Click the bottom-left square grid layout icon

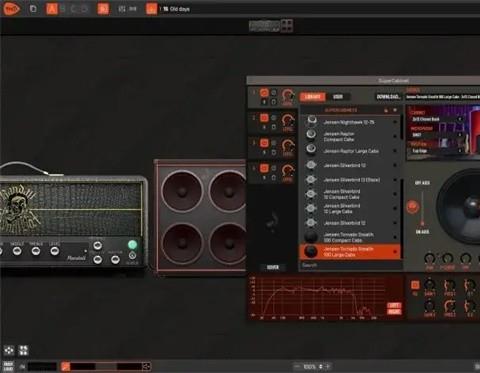pos(23,350)
